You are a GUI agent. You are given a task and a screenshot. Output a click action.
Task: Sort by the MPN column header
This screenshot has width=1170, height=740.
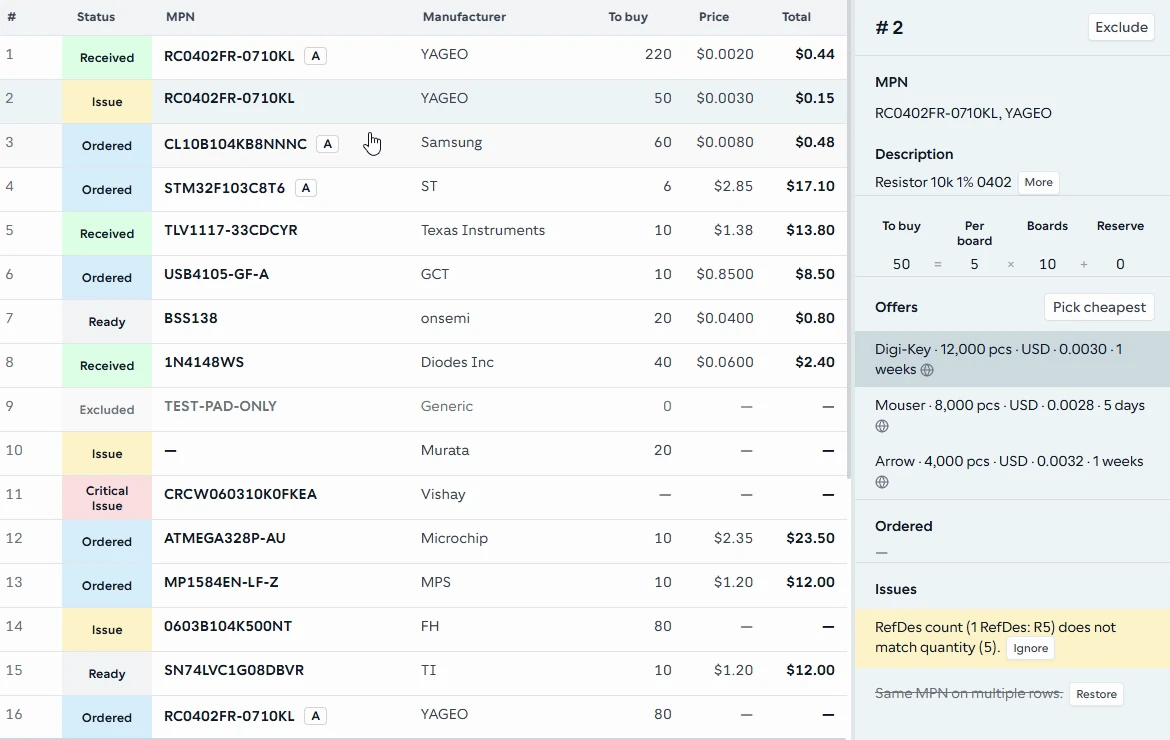pyautogui.click(x=180, y=16)
